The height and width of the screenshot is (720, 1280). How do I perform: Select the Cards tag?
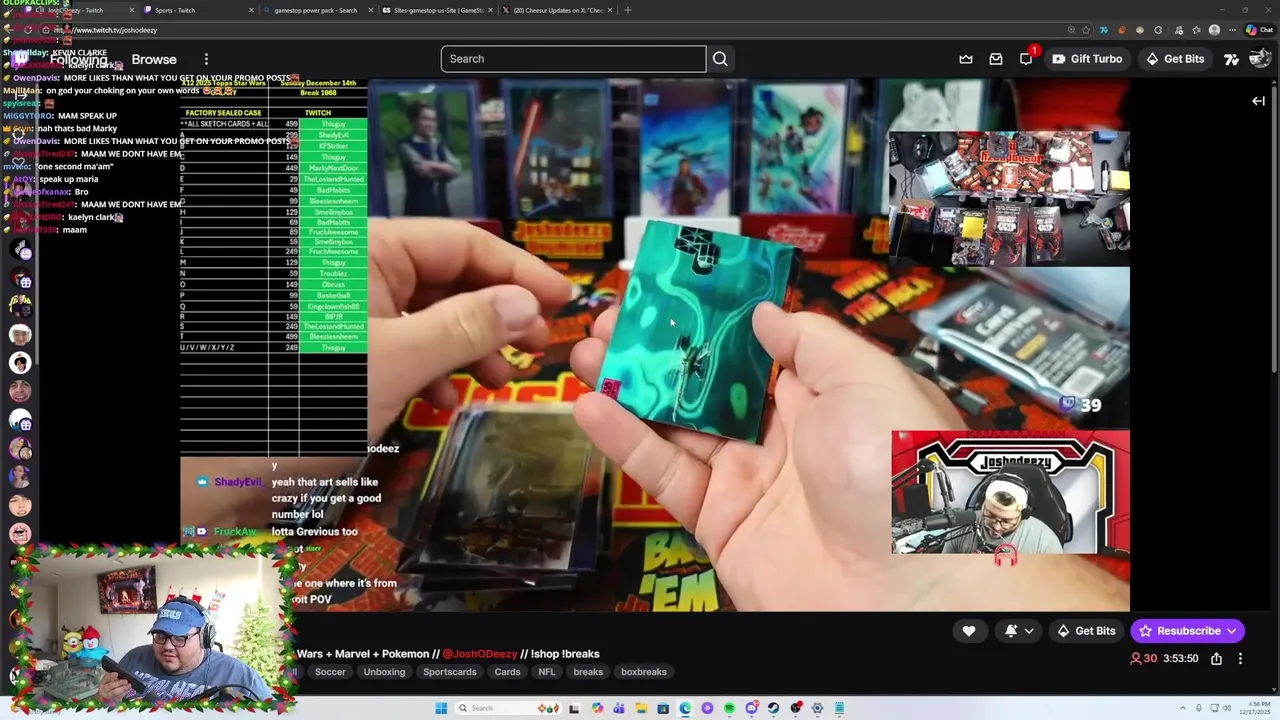point(507,672)
